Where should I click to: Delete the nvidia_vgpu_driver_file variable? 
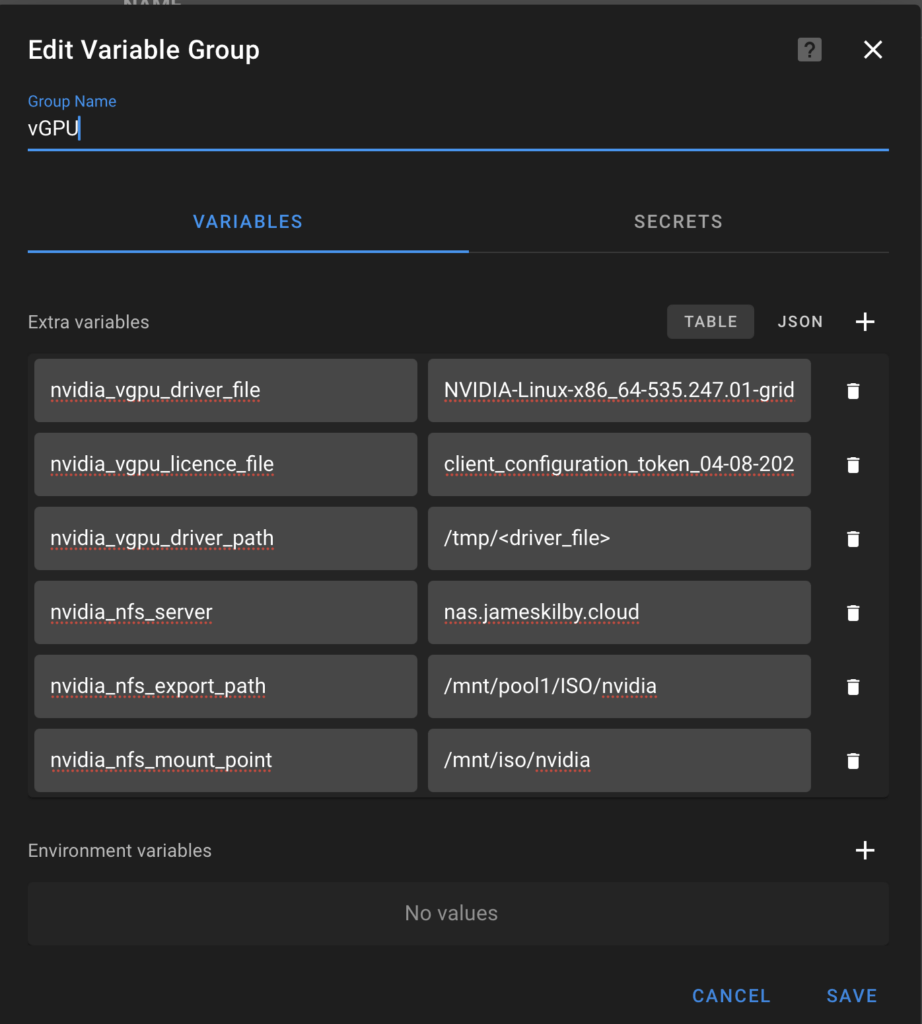pos(852,390)
